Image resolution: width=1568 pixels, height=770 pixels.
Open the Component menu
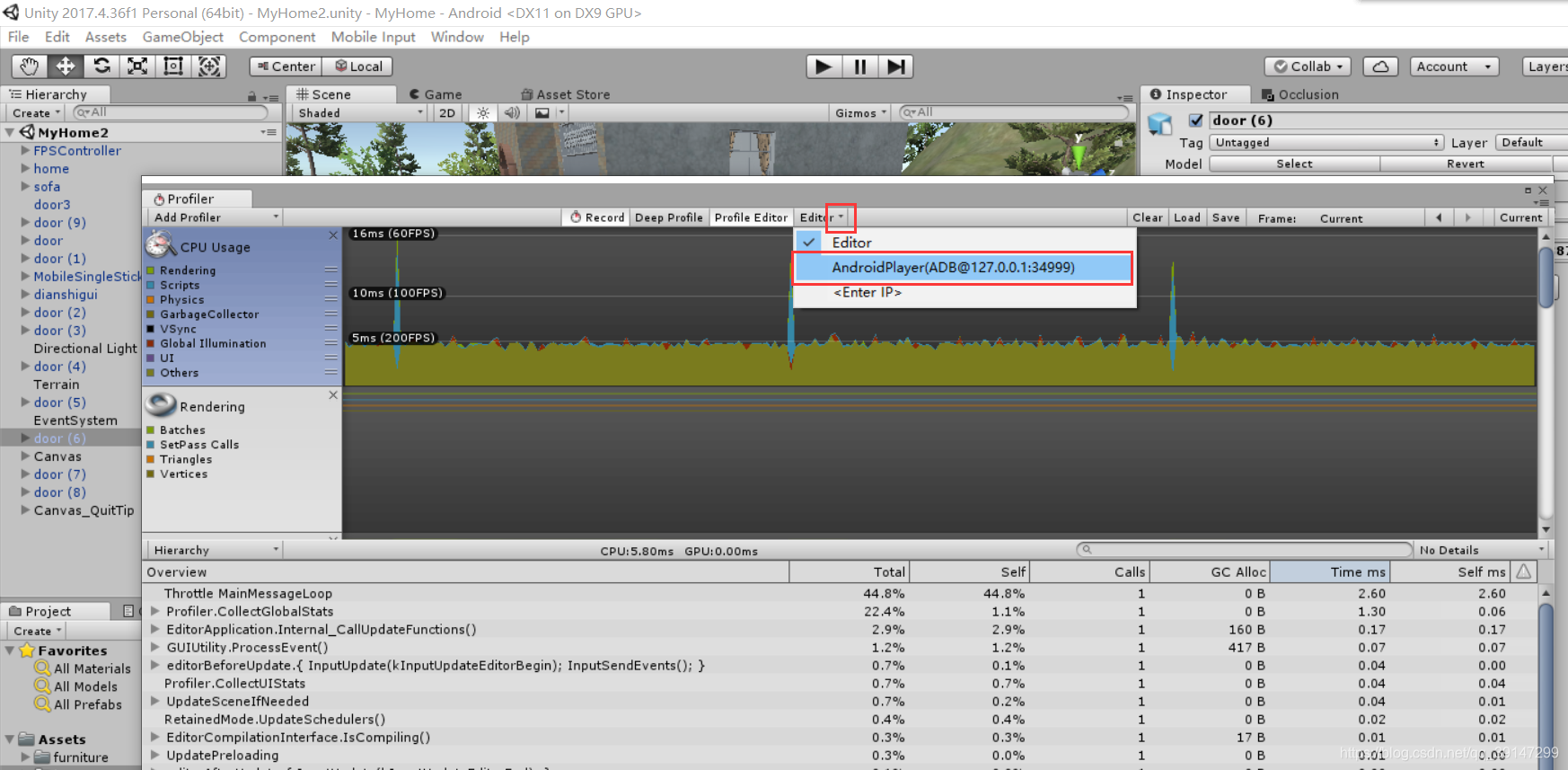277,37
